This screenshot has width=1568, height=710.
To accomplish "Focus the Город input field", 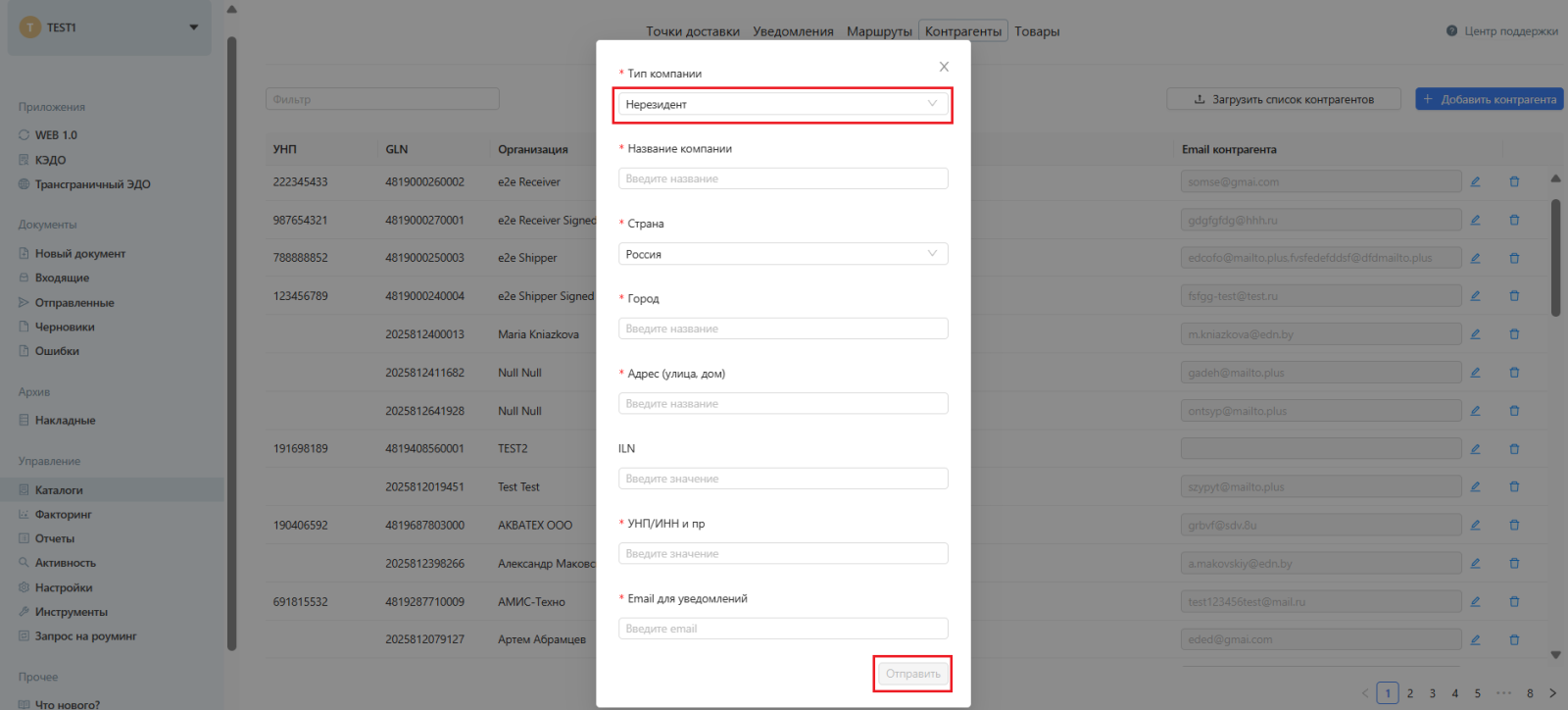I will click(783, 329).
